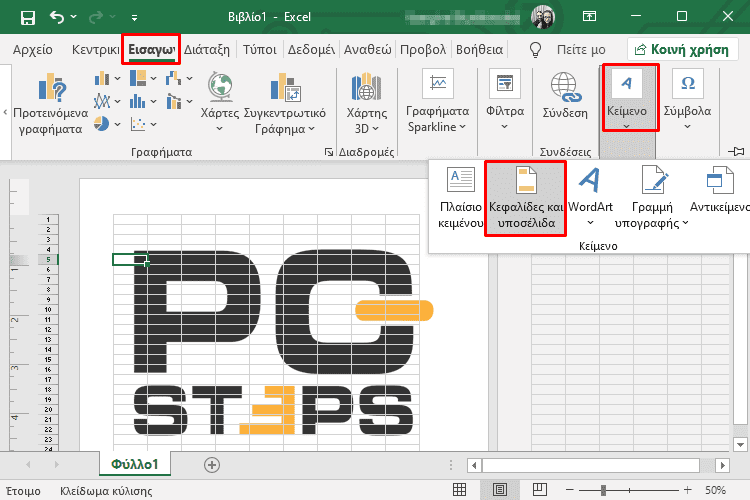Open the WordArt gallery
The width and height of the screenshot is (750, 500).
[590, 198]
